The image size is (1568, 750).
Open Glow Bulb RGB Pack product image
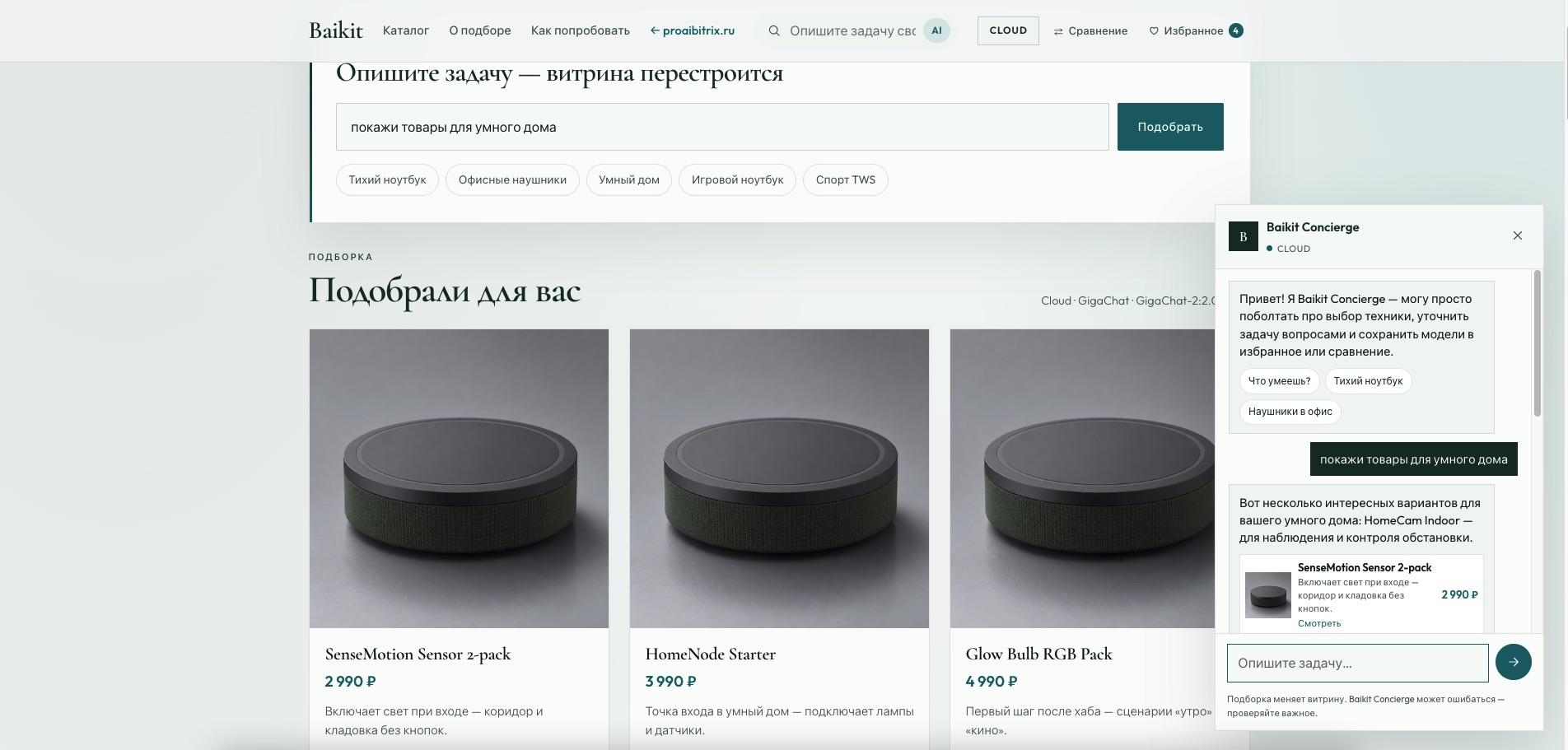[1082, 478]
